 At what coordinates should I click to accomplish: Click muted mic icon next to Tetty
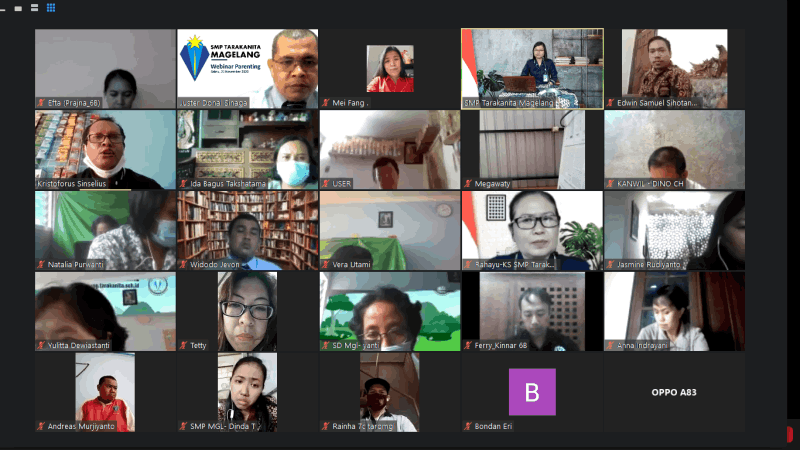184,345
